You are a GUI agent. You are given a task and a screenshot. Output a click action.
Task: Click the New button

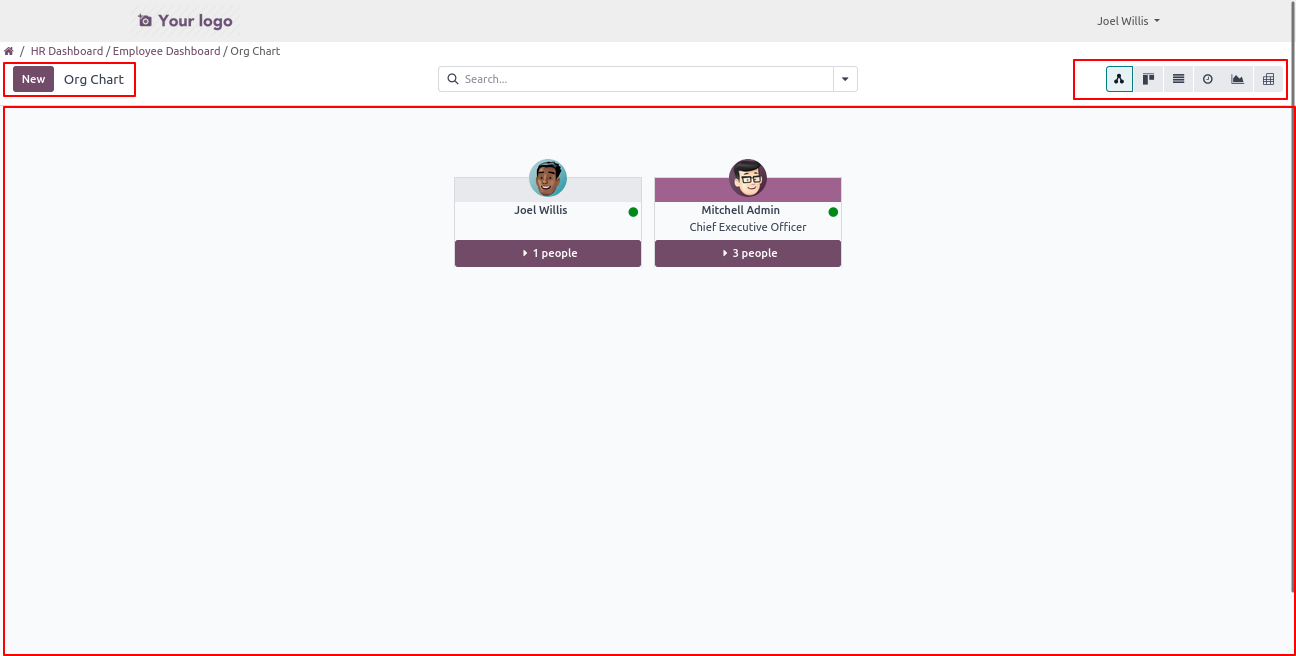(x=33, y=79)
